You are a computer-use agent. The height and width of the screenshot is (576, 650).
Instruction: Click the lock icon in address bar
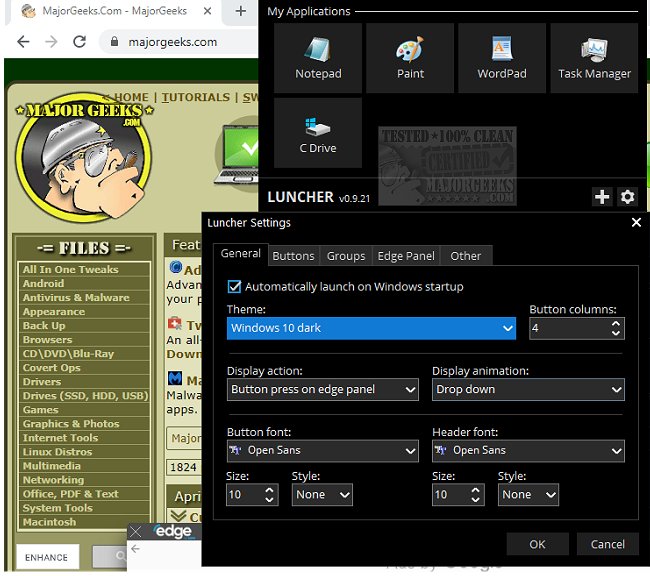pos(114,41)
